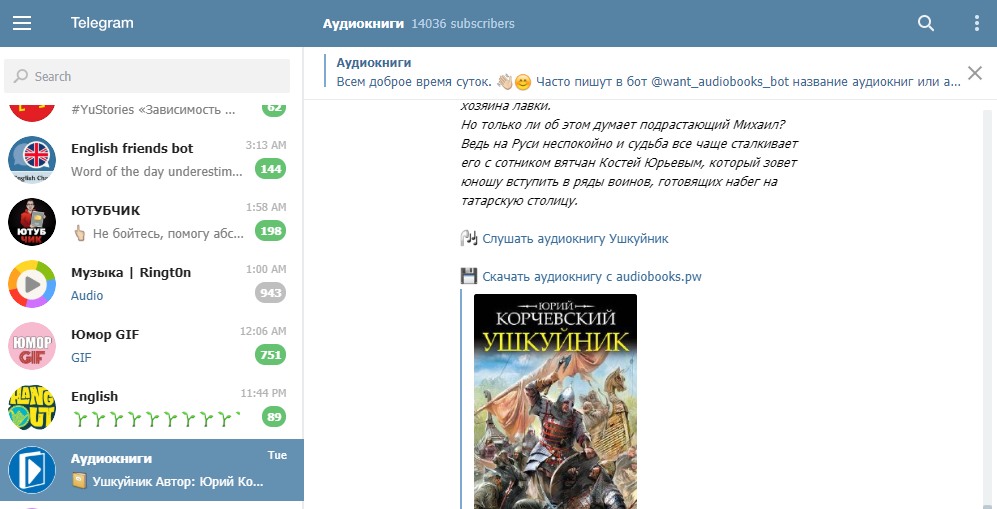This screenshot has height=509, width=997.
Task: Click the Слушать аудиокнигу Ушкуйник link
Action: pyautogui.click(x=574, y=239)
